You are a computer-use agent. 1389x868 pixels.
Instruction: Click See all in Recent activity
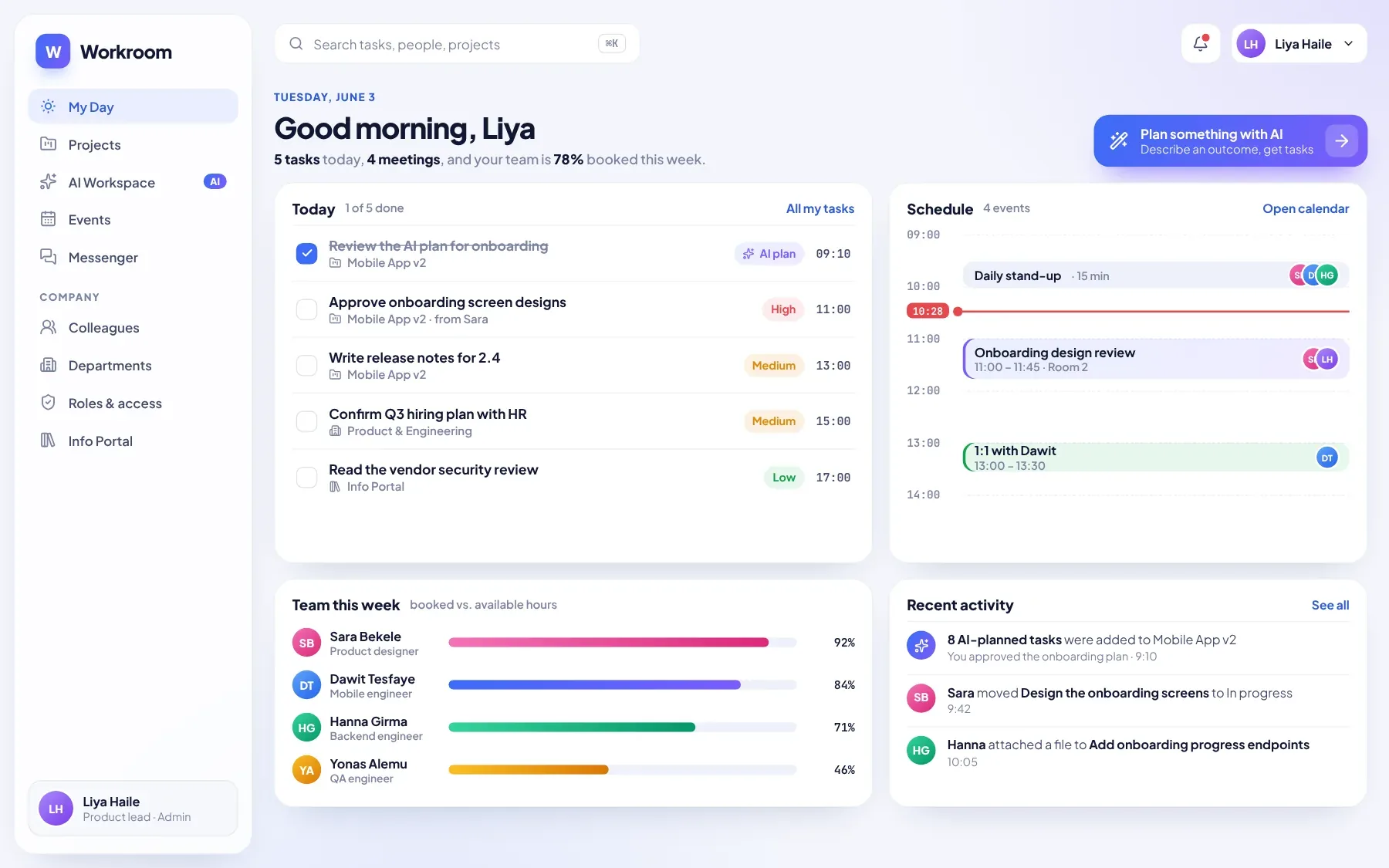click(x=1330, y=605)
